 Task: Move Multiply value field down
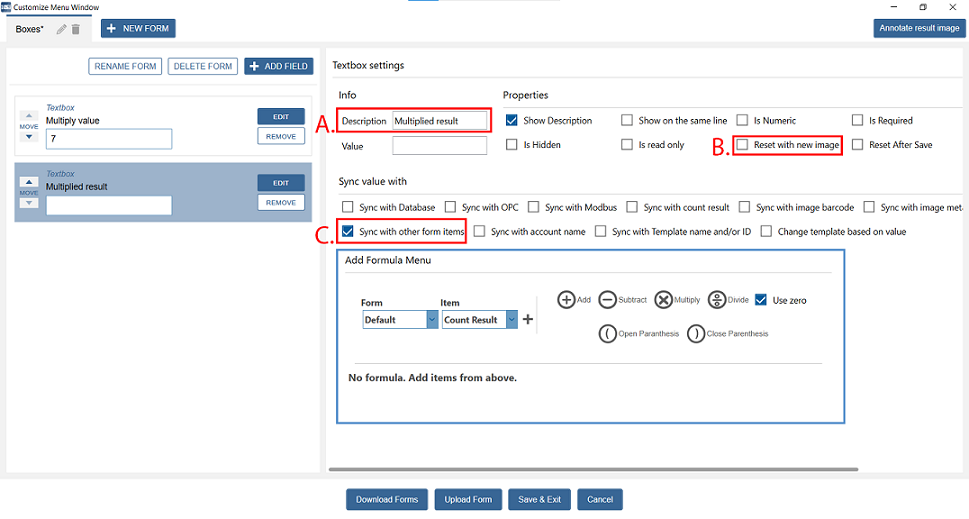[29, 137]
